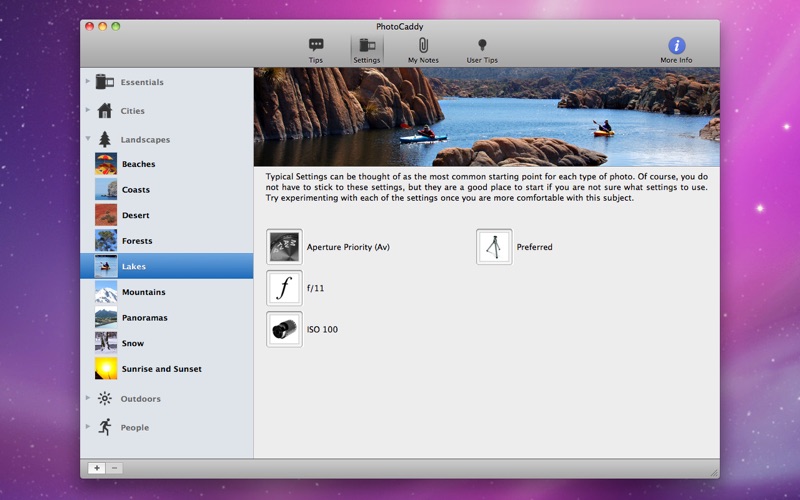Expand the Outdoors disclosure triangle
The height and width of the screenshot is (500, 800).
88,397
